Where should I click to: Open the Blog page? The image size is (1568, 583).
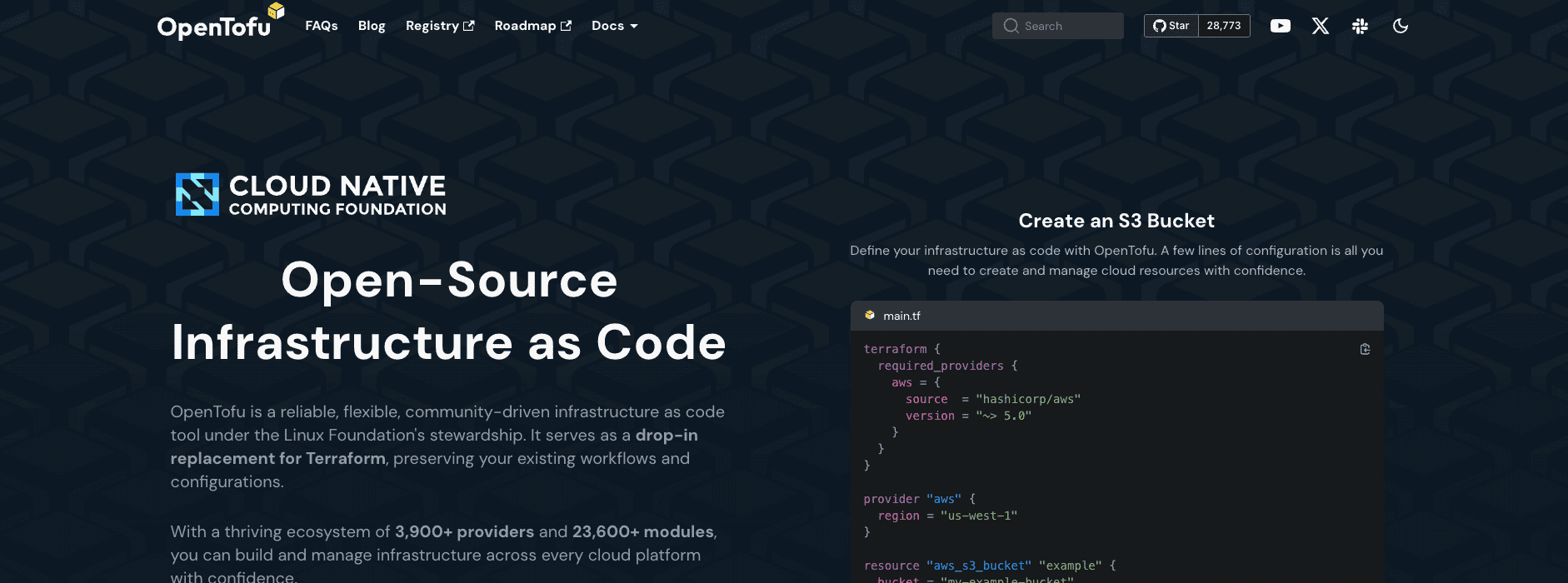tap(372, 26)
